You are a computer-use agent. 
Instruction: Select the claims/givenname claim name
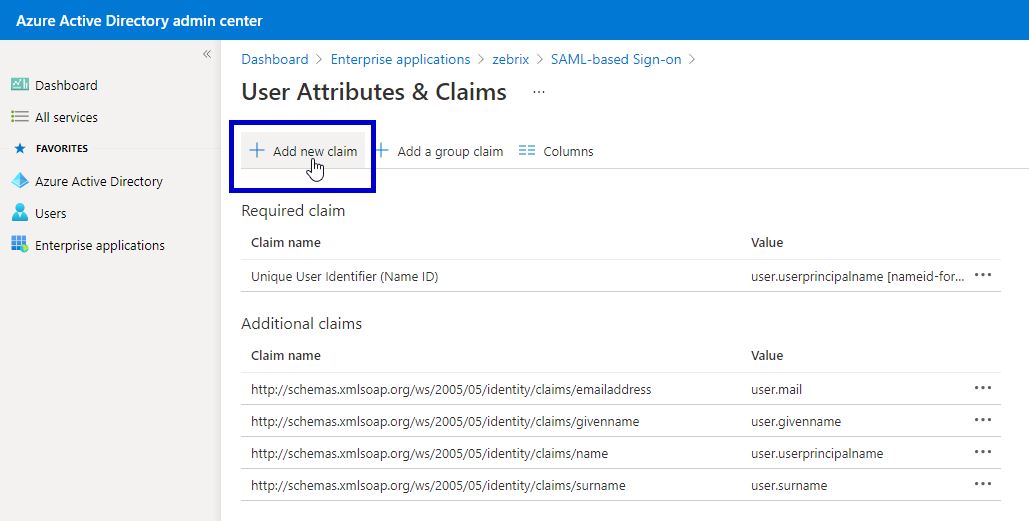pyautogui.click(x=445, y=421)
